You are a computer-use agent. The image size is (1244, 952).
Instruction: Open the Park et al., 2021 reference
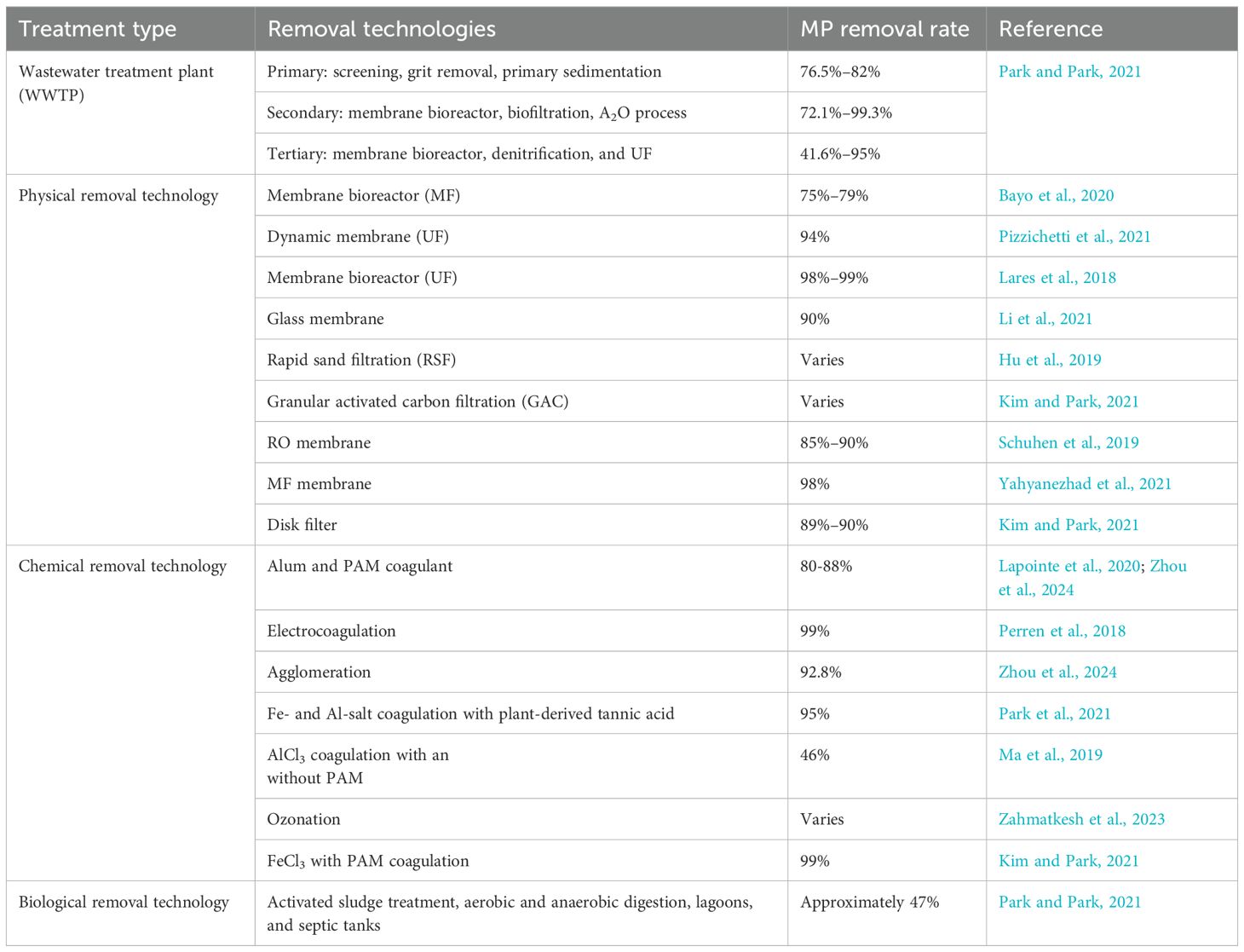(x=1054, y=713)
